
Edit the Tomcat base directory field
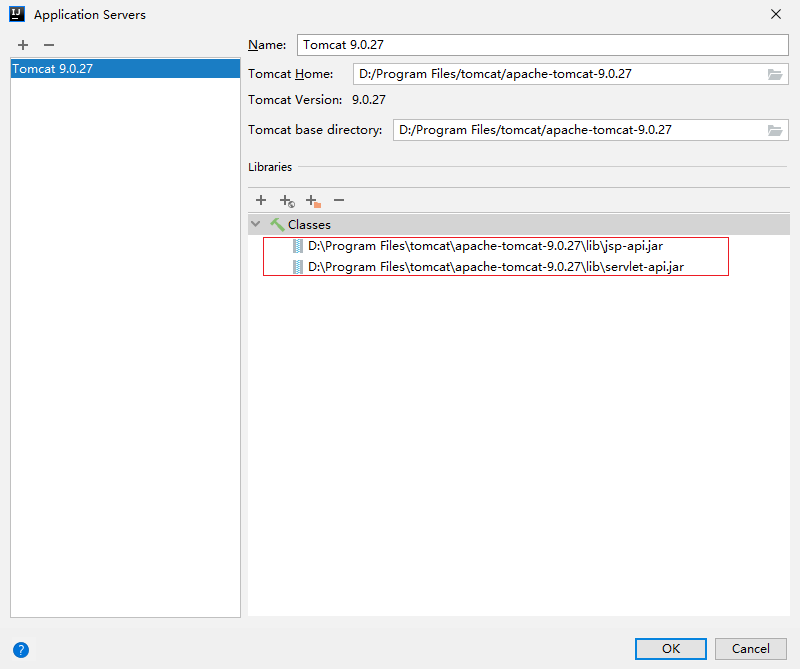point(579,130)
